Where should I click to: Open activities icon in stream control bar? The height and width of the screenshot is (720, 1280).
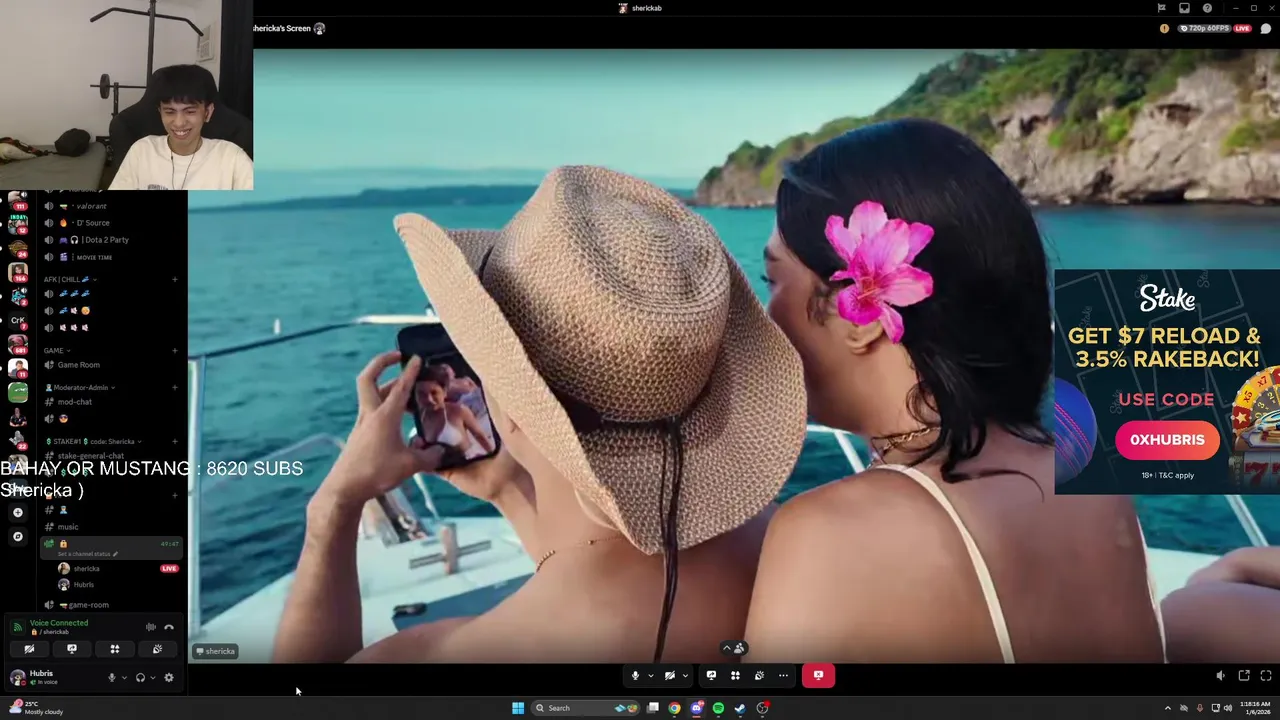pyautogui.click(x=735, y=675)
